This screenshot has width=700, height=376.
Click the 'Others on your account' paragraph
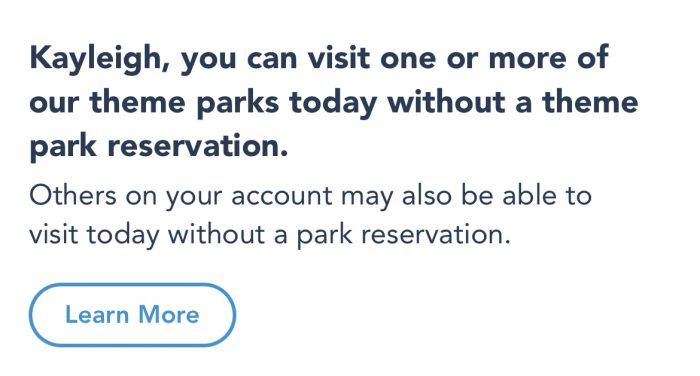[310, 215]
